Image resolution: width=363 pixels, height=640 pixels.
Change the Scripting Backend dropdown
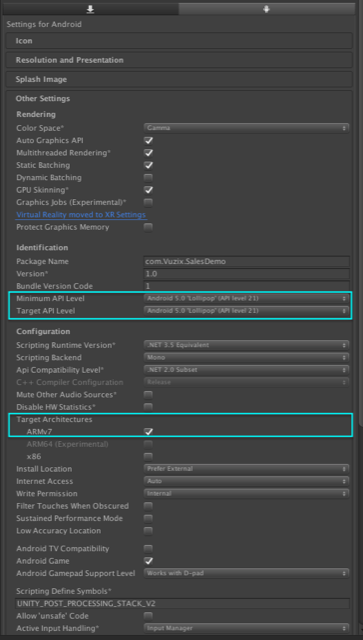[x=246, y=357]
